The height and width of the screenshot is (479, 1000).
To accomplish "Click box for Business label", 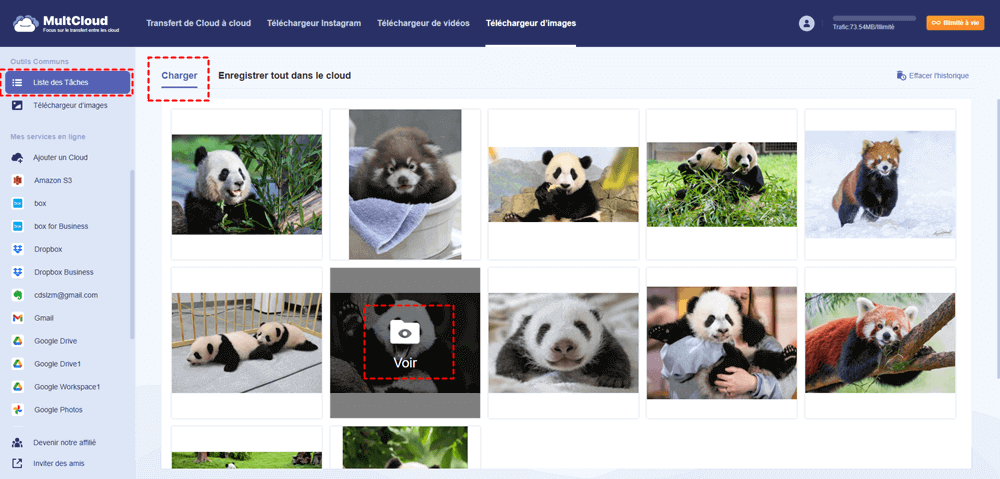I will pos(61,226).
